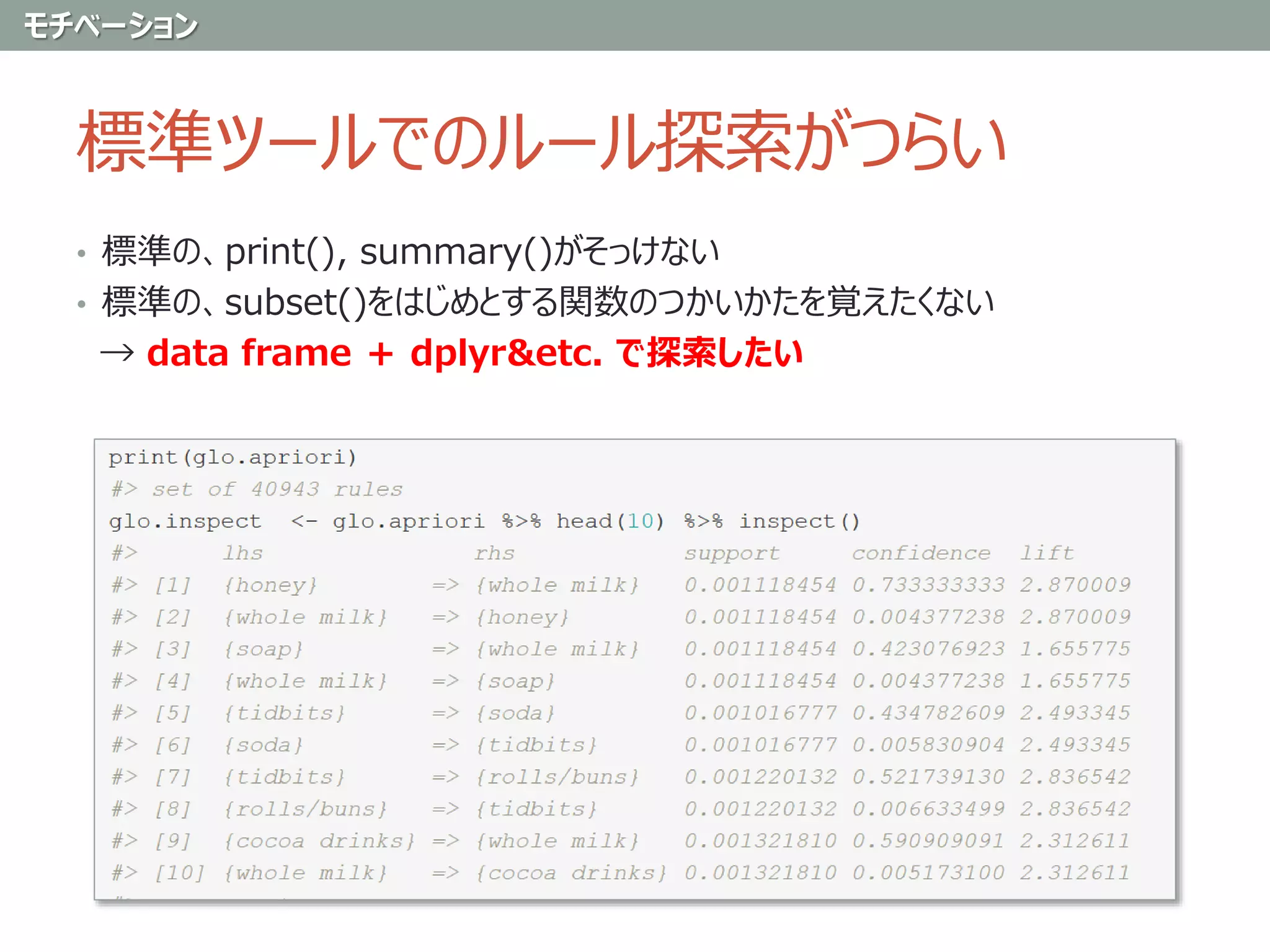Click {soda} in row [6] lhs

(264, 745)
